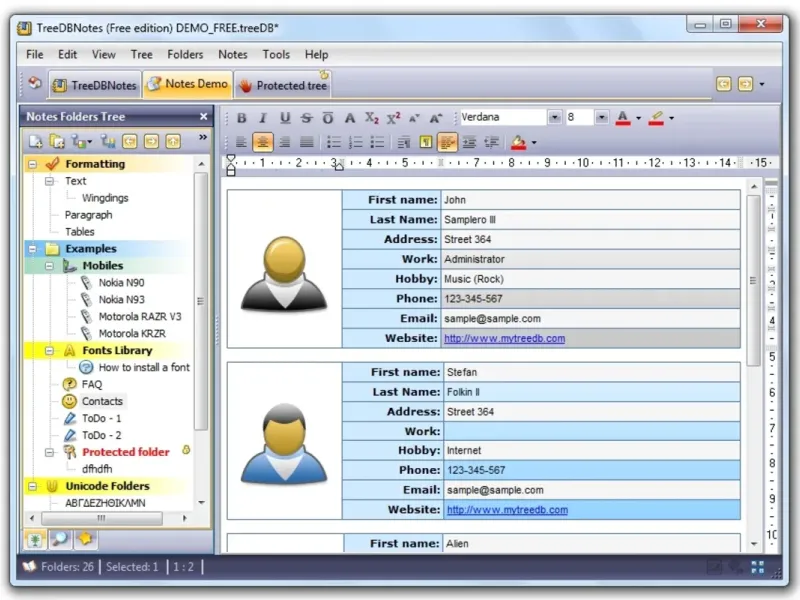Switch to Protected tree tab

click(283, 85)
